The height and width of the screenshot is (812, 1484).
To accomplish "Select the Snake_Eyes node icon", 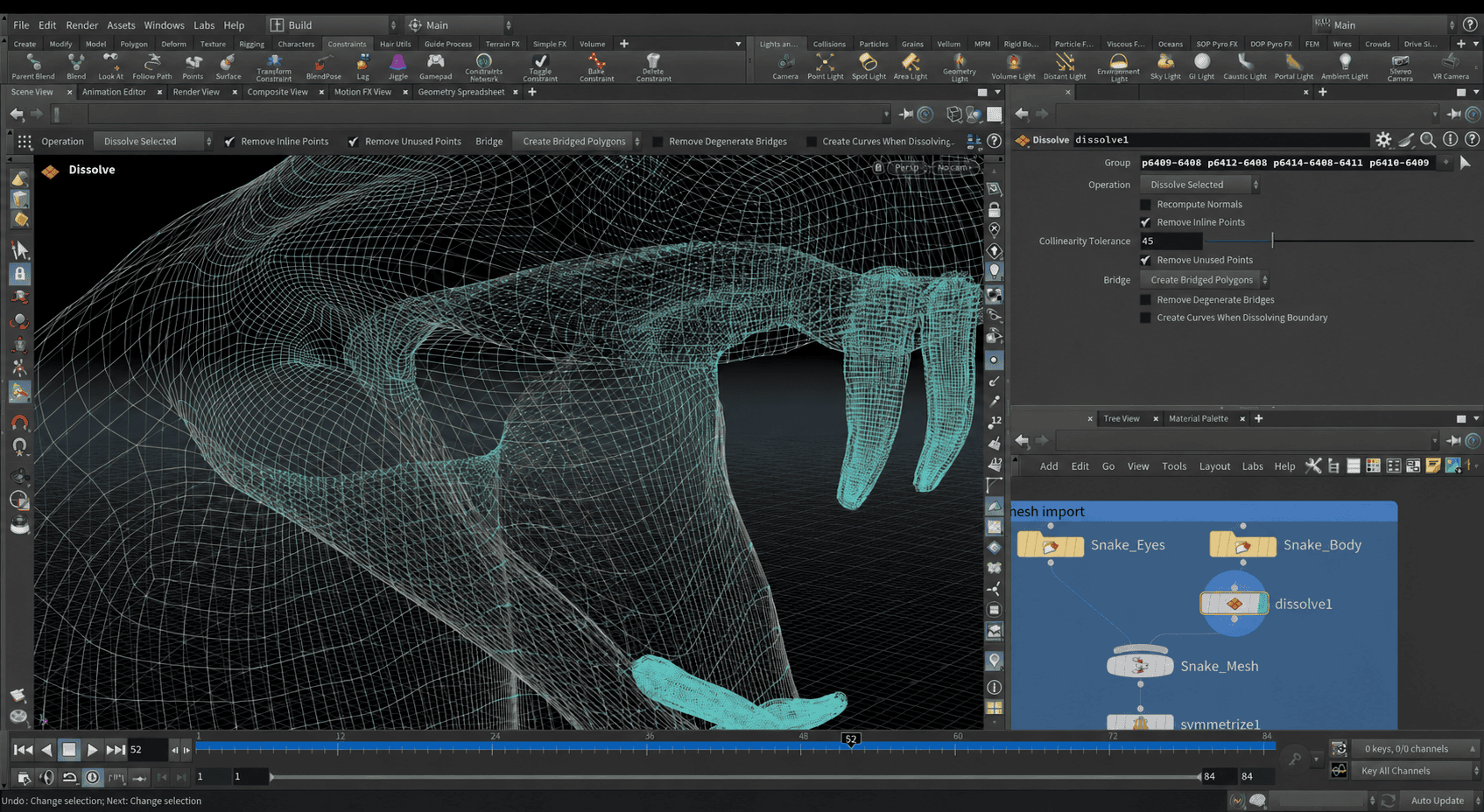I will coord(1051,544).
